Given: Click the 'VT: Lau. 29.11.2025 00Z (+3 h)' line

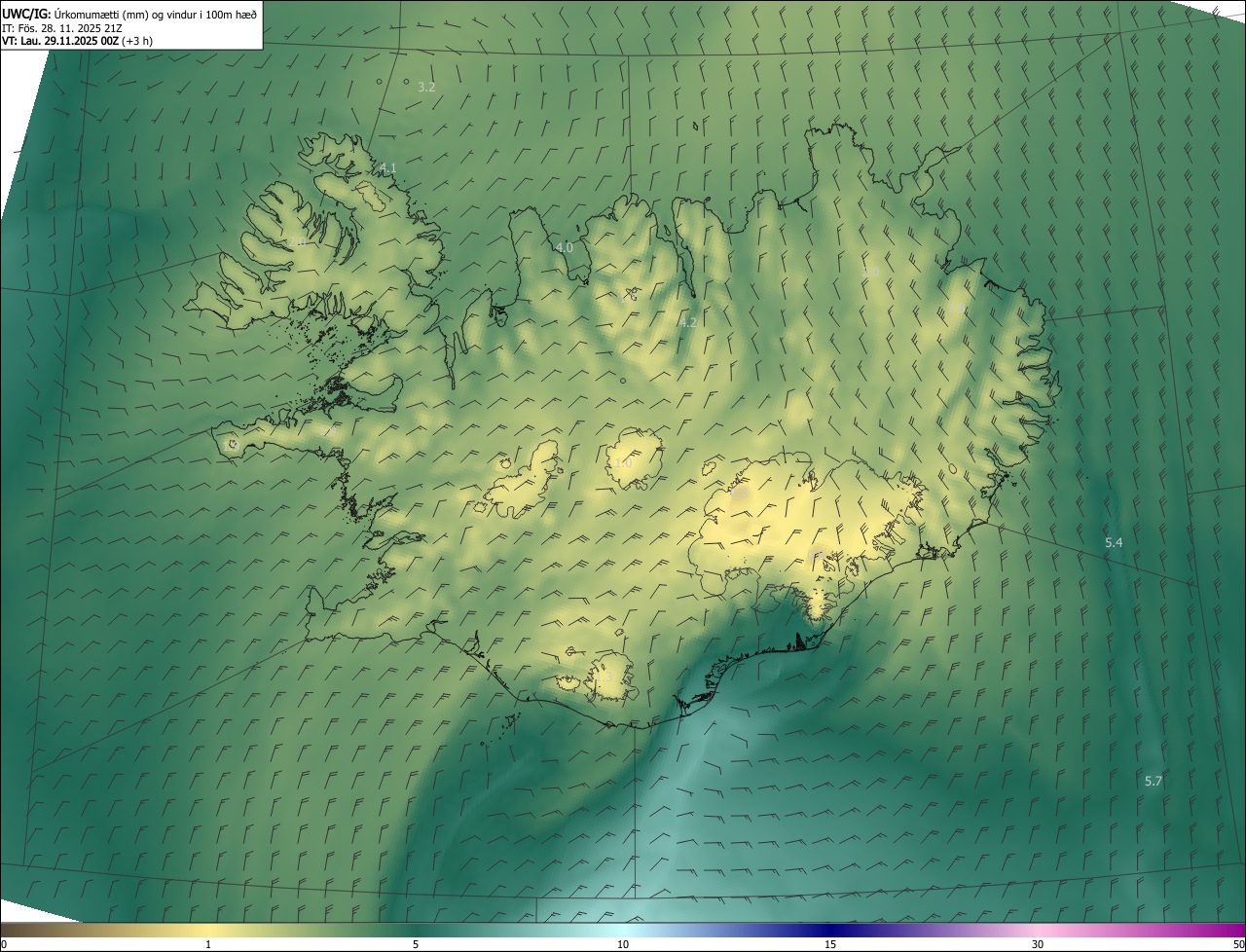Looking at the screenshot, I should 77,41.
